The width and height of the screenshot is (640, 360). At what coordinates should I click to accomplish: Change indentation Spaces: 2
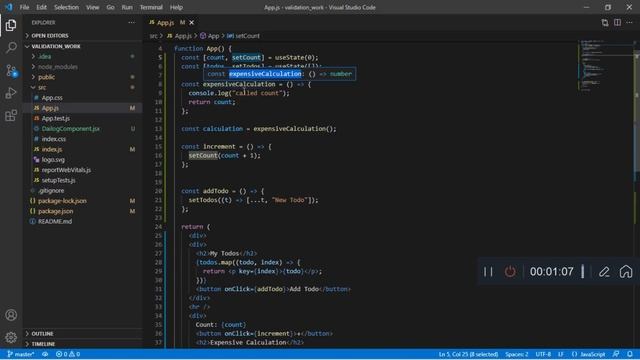point(516,354)
